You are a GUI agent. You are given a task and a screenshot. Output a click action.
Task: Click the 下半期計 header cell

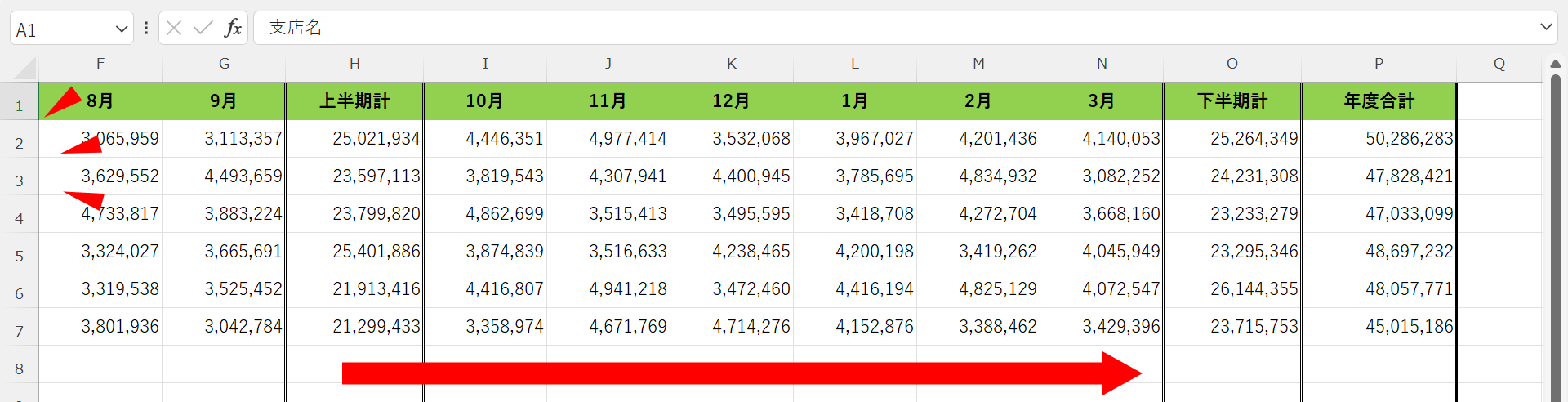(x=1232, y=101)
